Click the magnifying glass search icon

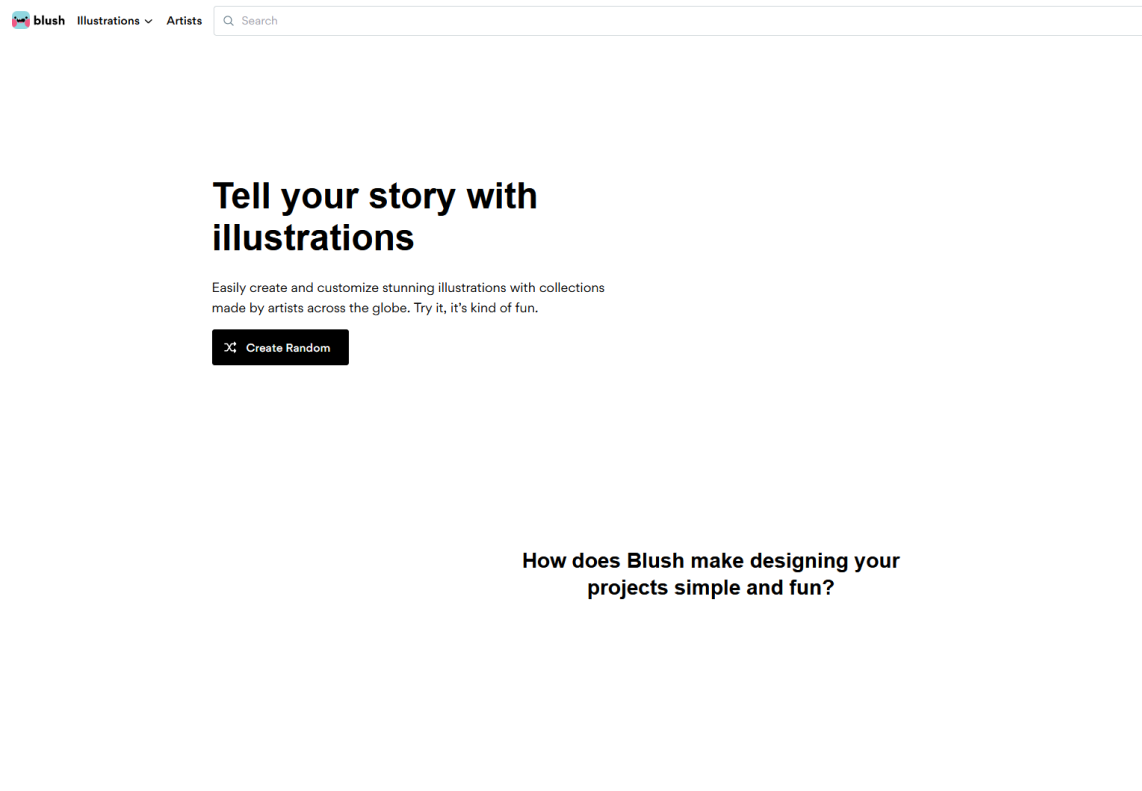[229, 21]
